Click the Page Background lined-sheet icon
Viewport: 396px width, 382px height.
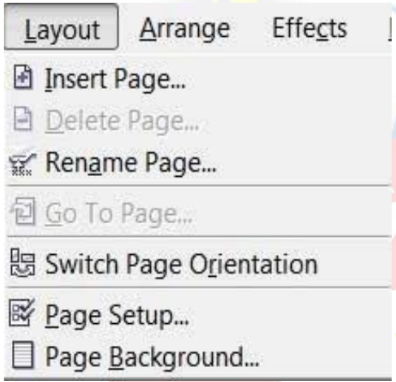(x=22, y=355)
